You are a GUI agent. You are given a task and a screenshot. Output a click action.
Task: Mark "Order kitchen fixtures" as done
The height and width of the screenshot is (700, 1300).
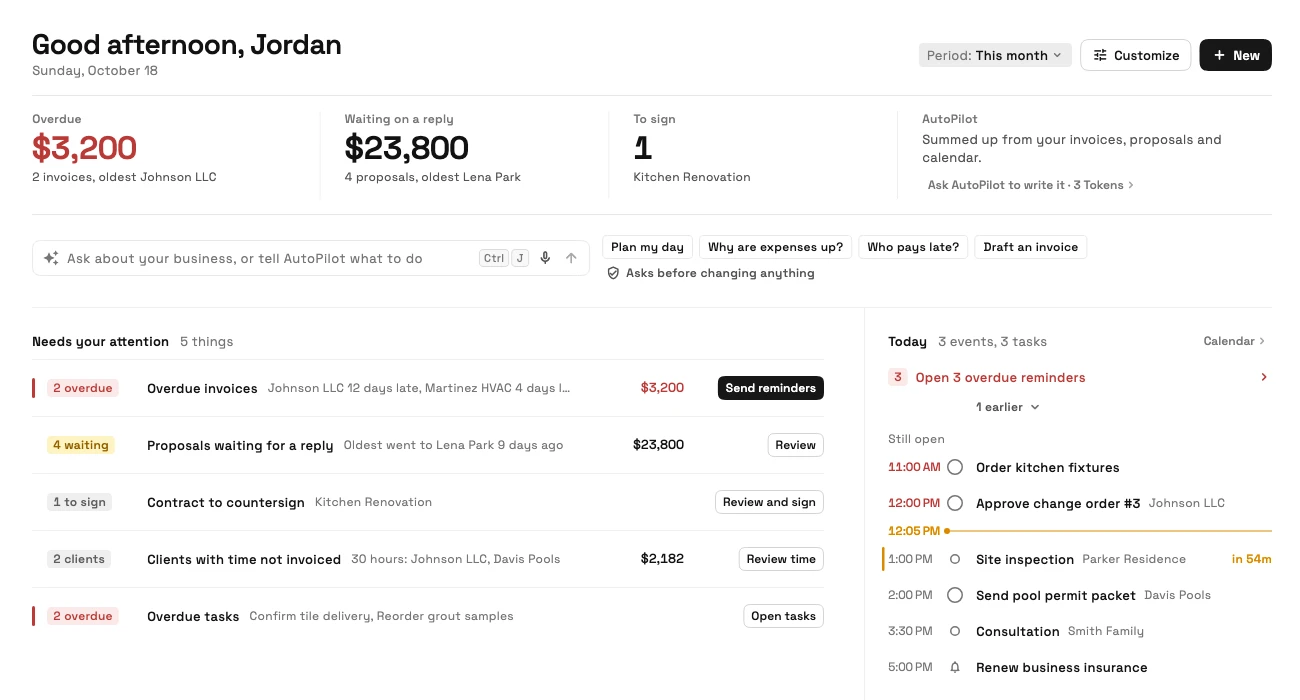[x=955, y=467]
